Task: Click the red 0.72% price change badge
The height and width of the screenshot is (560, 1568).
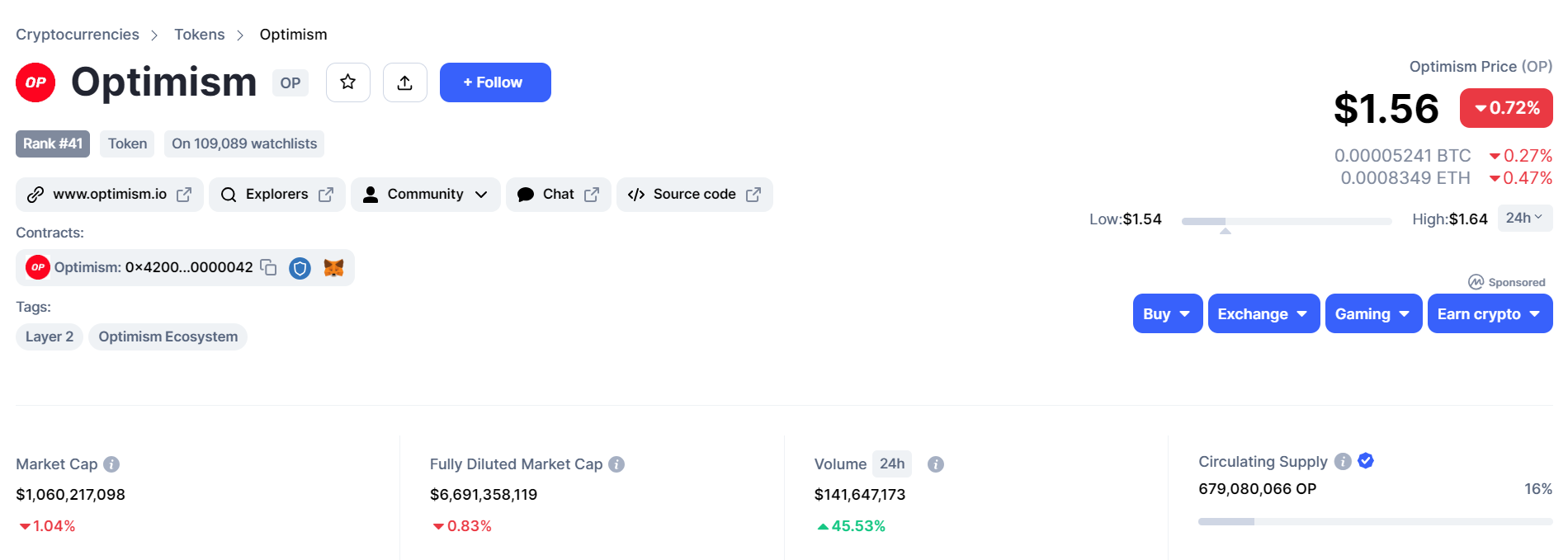Action: tap(1506, 108)
